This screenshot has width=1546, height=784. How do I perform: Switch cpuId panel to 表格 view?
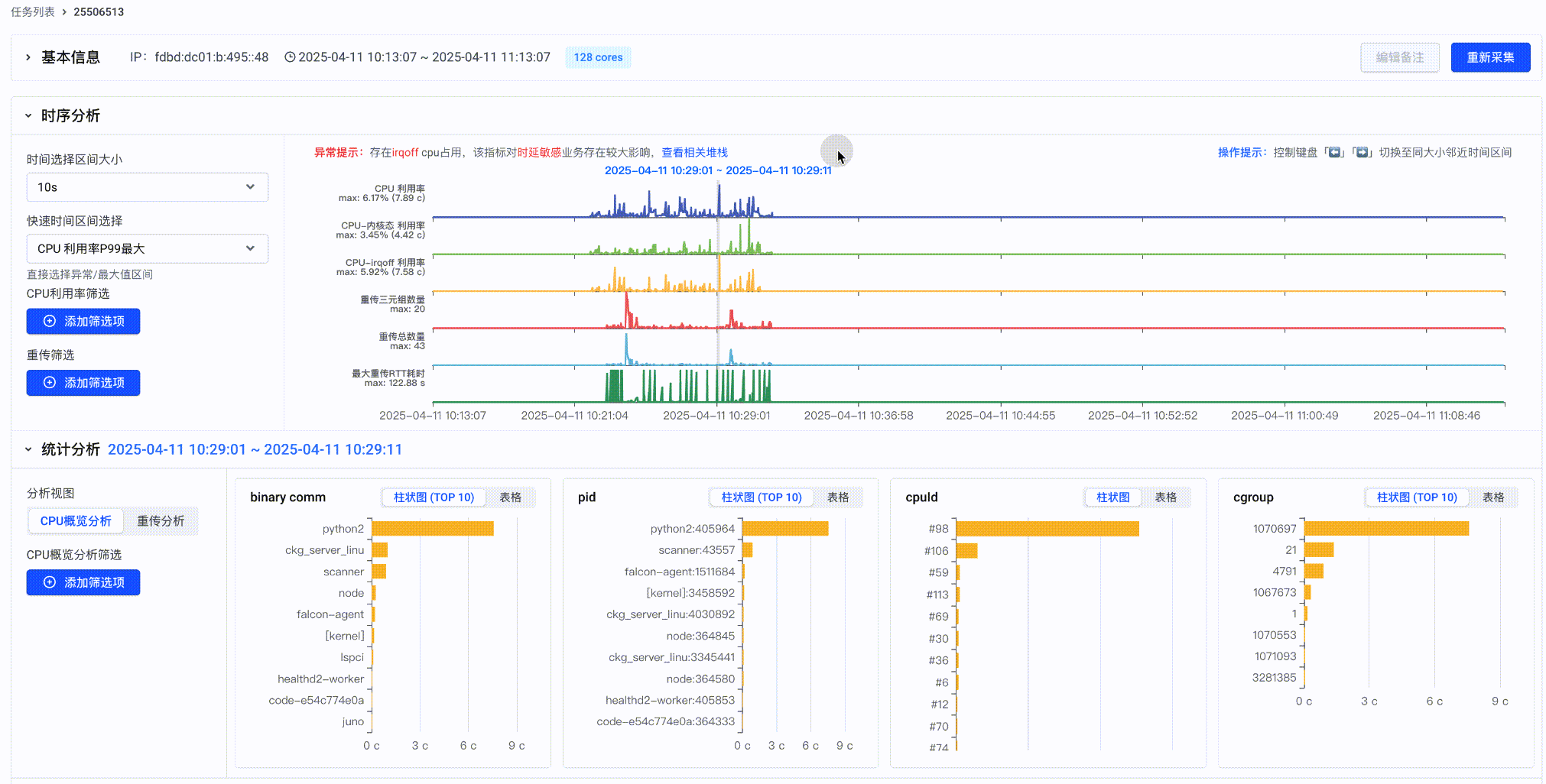[1165, 497]
